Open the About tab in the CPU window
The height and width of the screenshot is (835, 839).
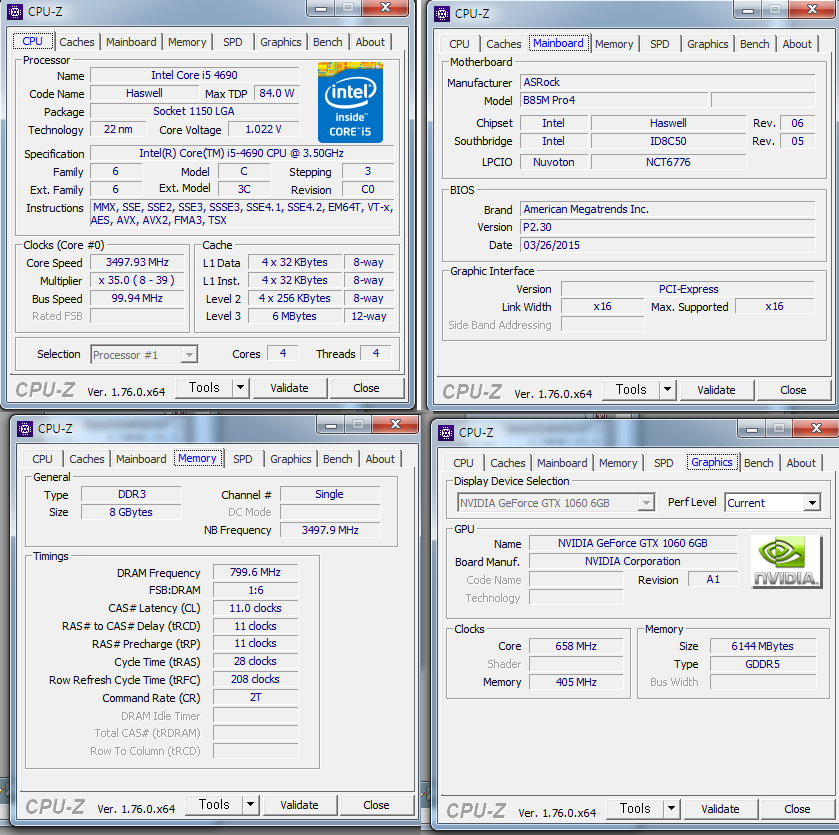tap(370, 42)
